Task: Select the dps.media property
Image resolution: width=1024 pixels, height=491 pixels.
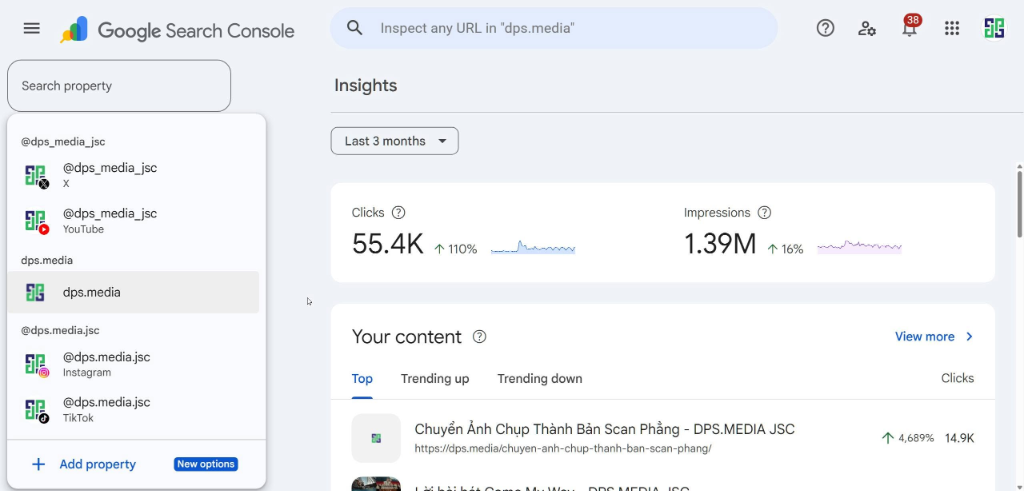Action: (133, 292)
